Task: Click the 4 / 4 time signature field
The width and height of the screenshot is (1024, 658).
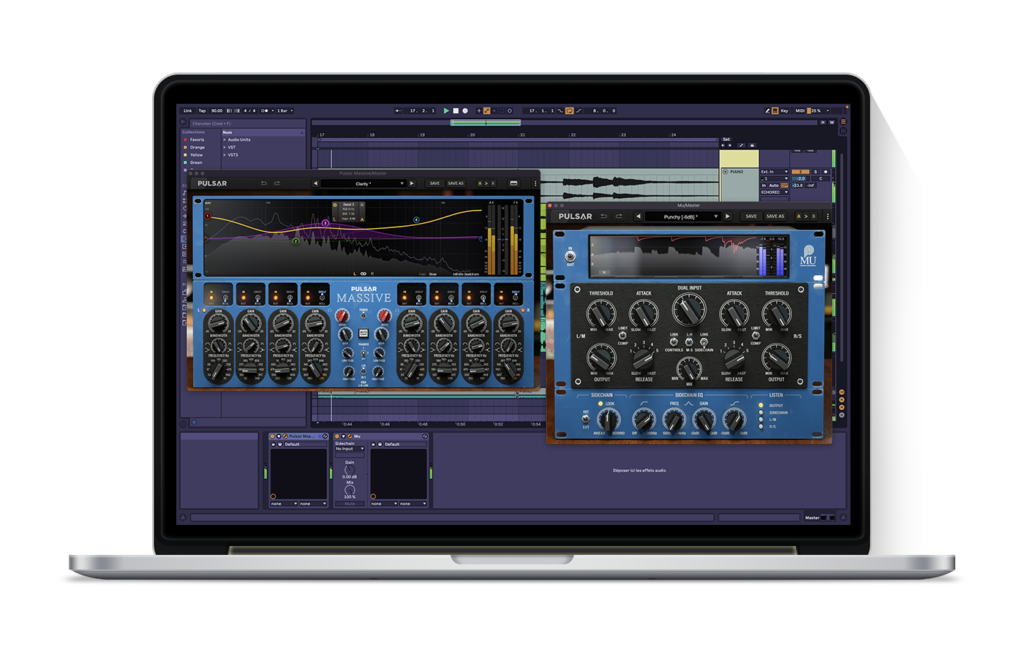Action: [250, 111]
